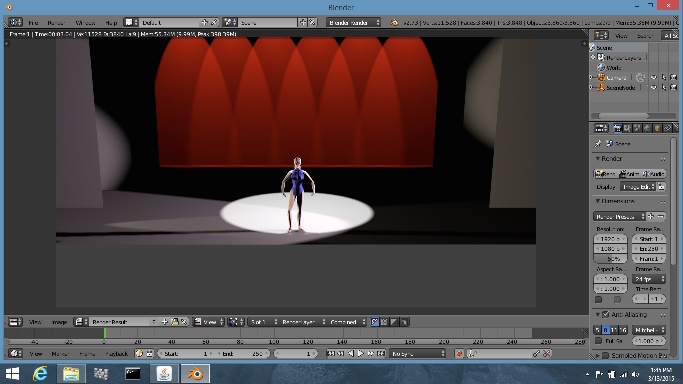This screenshot has height=384, width=683.
Task: Select World in the outliner
Action: [x=614, y=67]
